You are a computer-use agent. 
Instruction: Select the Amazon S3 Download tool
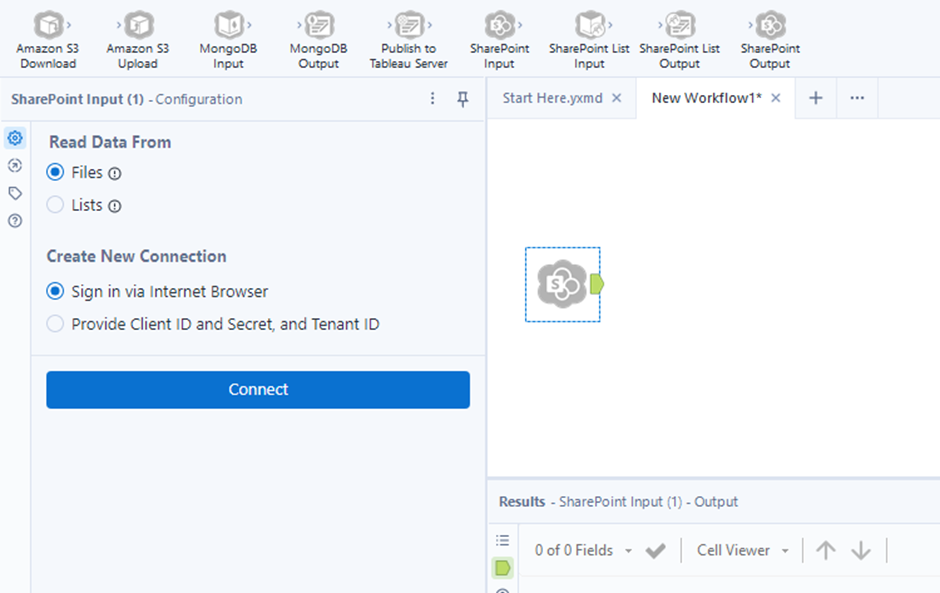tap(47, 27)
